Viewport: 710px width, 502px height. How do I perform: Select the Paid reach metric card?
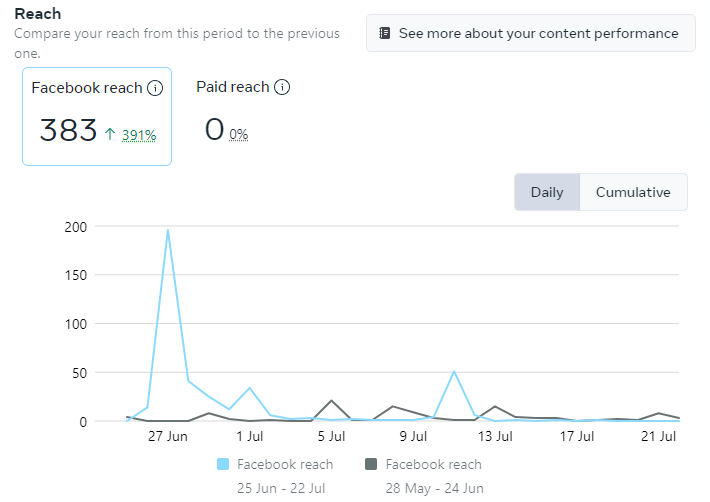[x=243, y=115]
